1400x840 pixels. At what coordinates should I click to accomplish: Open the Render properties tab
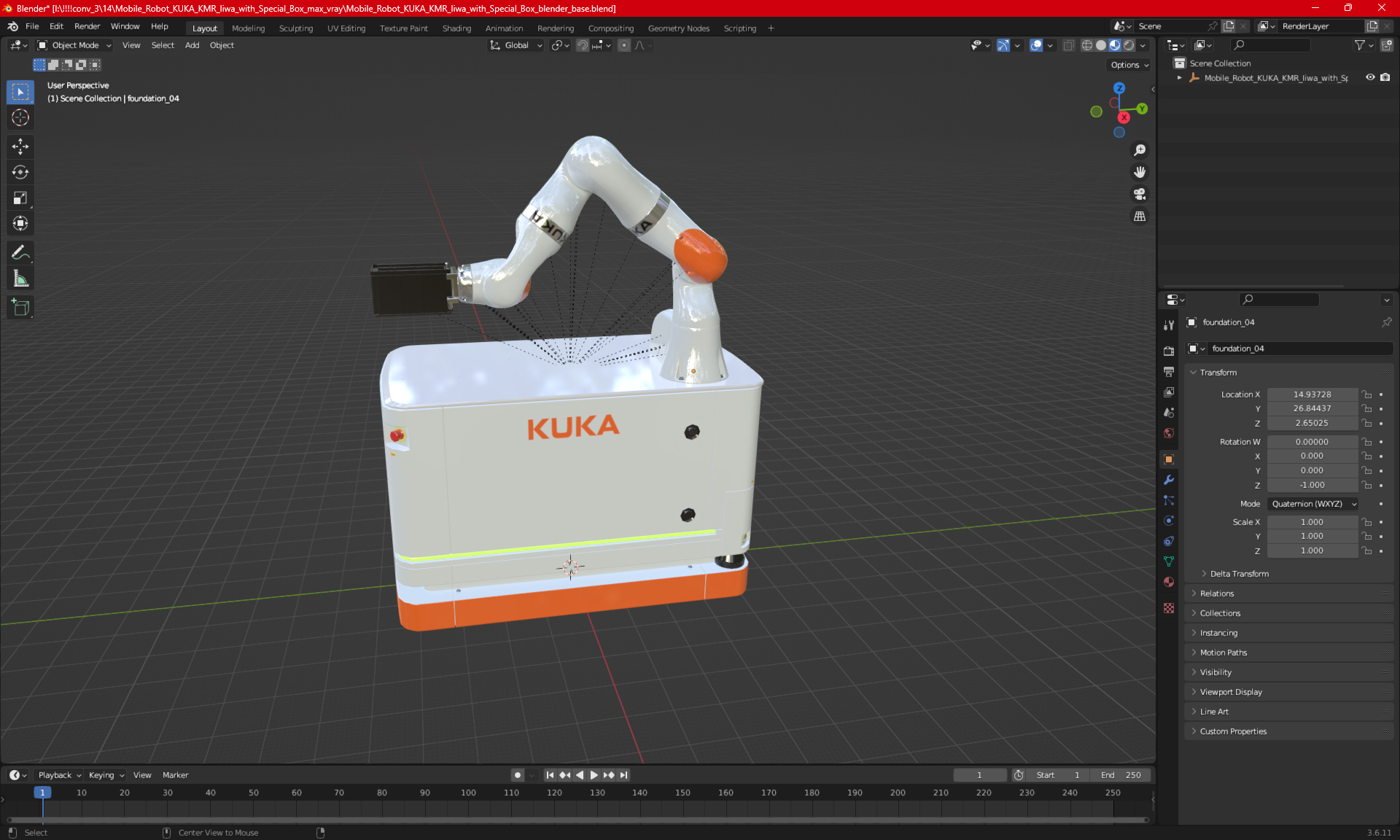(1169, 351)
